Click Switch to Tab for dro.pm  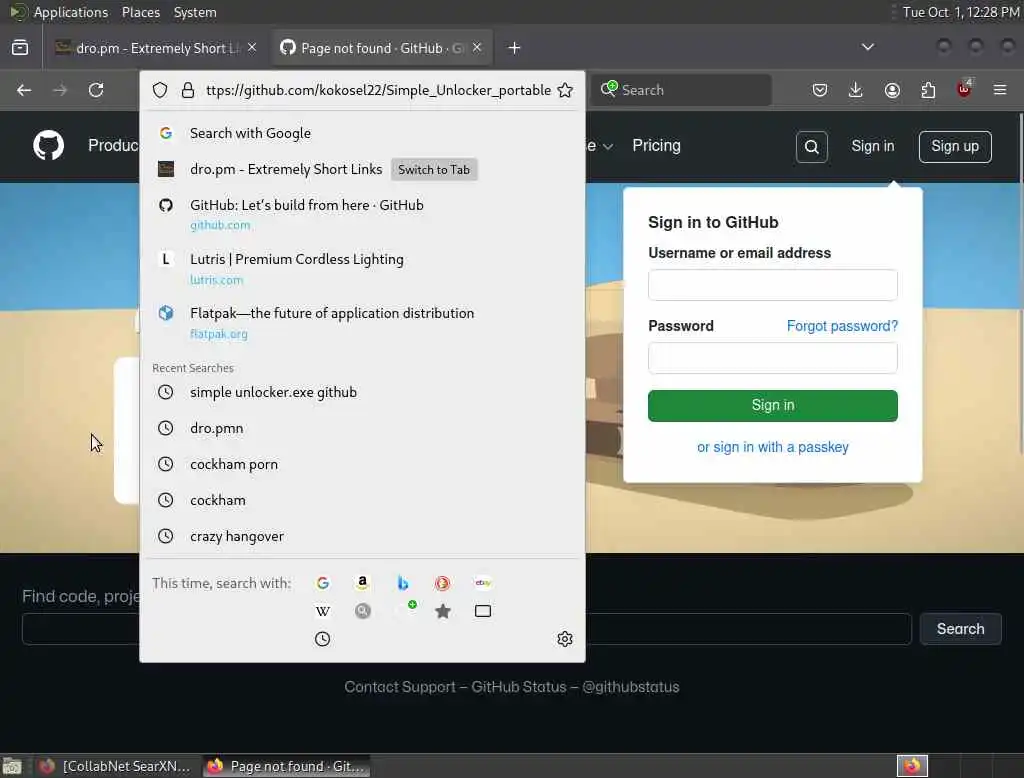point(434,169)
